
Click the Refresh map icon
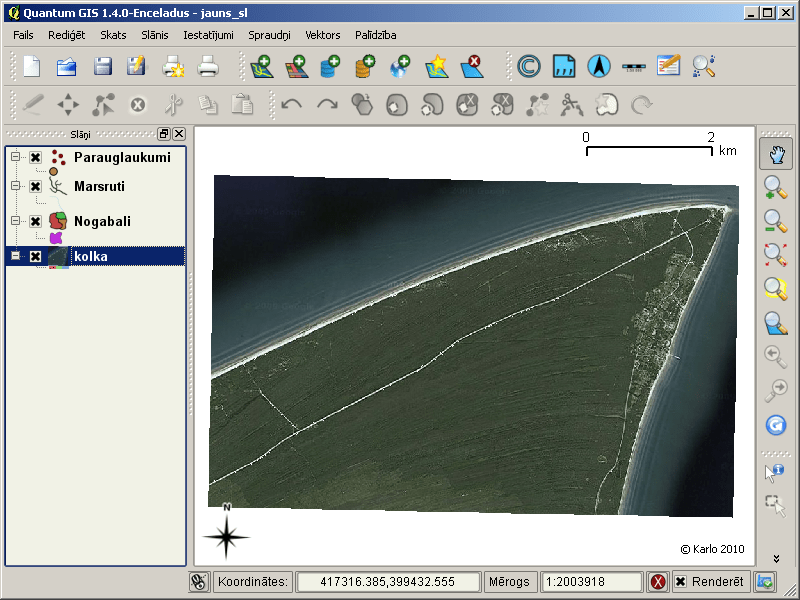coord(776,425)
